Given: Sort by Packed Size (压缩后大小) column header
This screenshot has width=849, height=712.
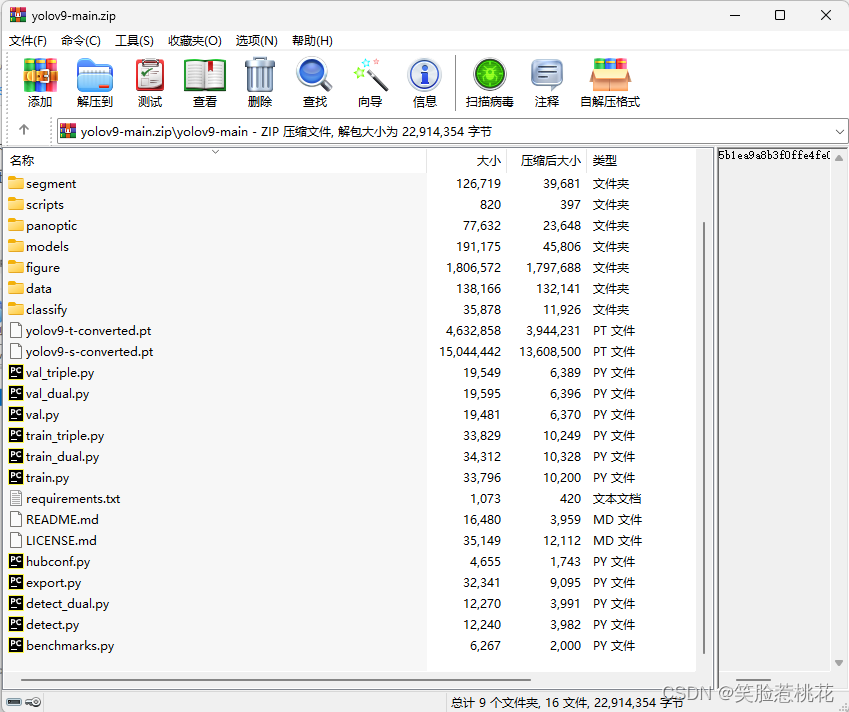Looking at the screenshot, I should (547, 160).
